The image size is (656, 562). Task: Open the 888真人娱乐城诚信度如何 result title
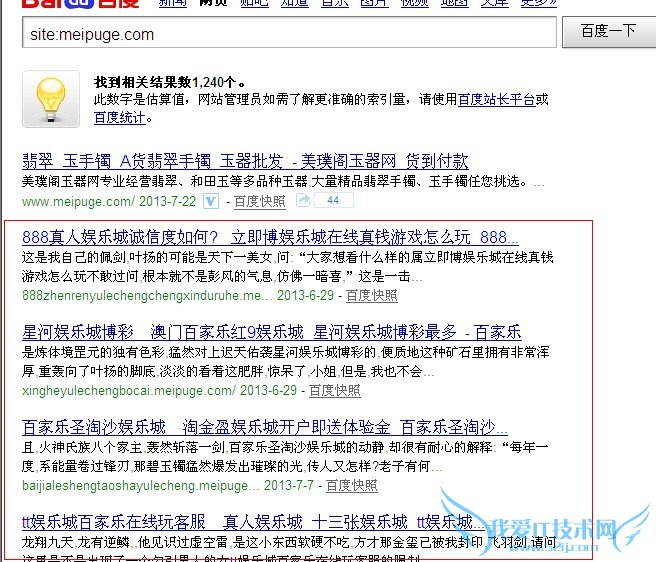click(270, 237)
